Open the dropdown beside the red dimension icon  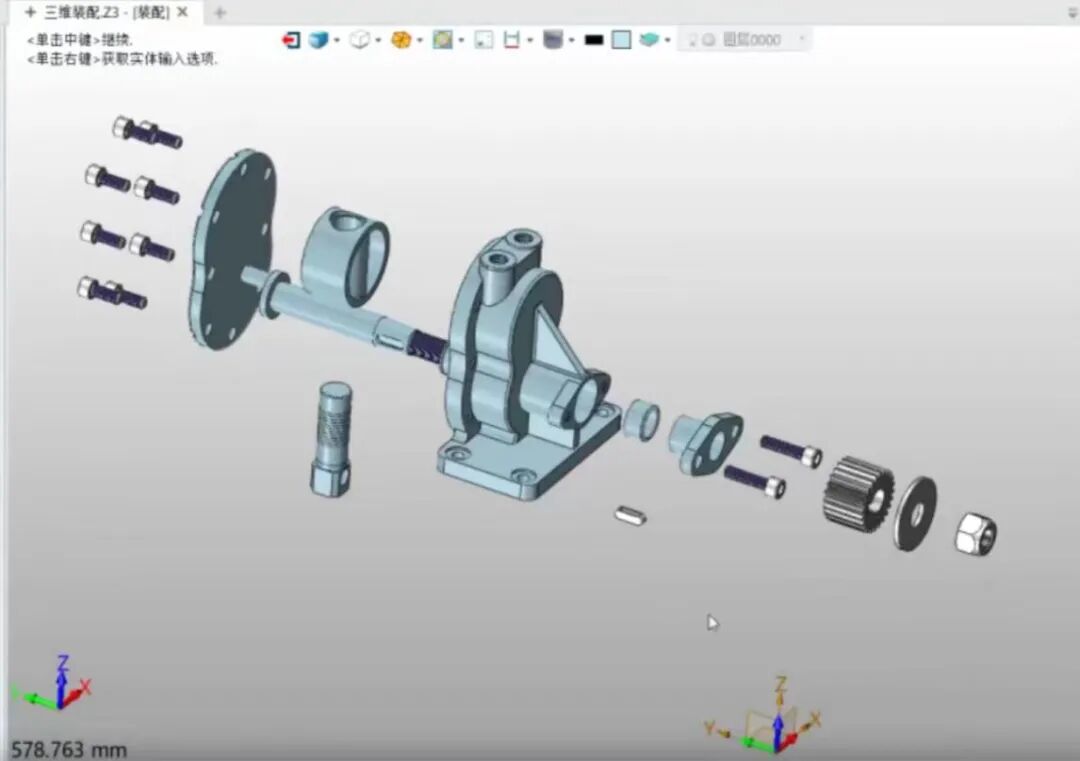[530, 40]
